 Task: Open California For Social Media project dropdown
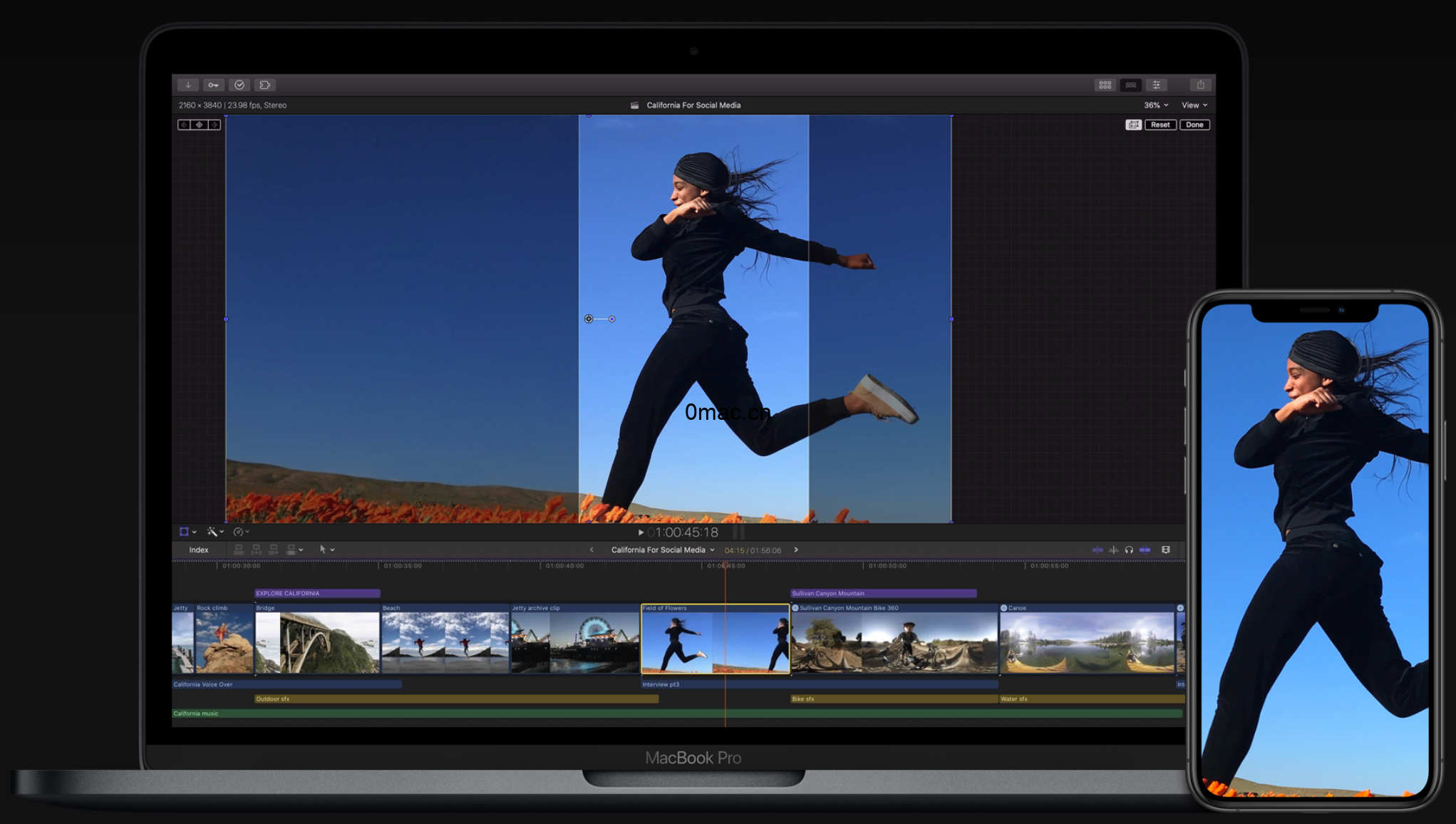(663, 550)
